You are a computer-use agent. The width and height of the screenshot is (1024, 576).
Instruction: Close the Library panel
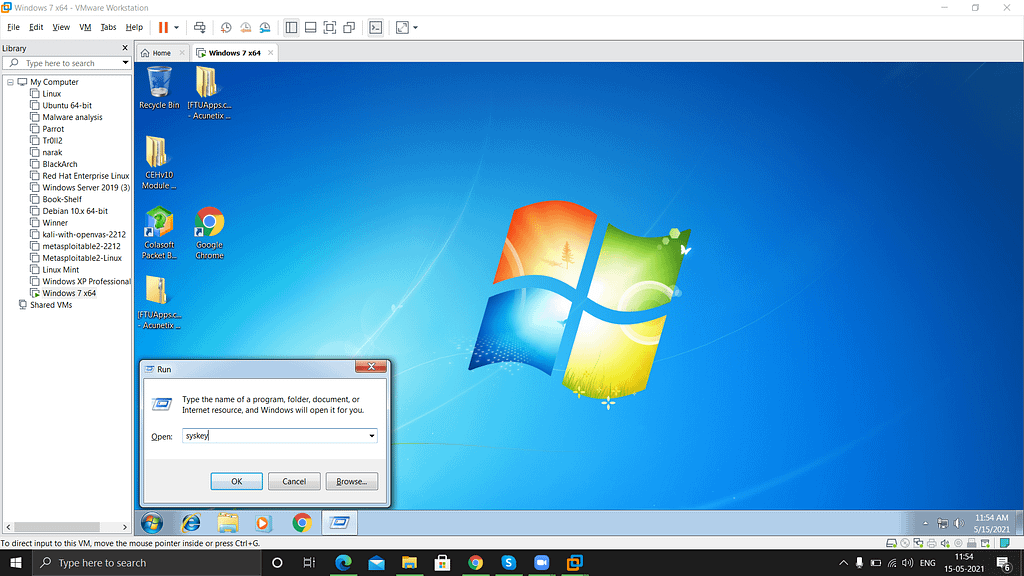coord(125,48)
